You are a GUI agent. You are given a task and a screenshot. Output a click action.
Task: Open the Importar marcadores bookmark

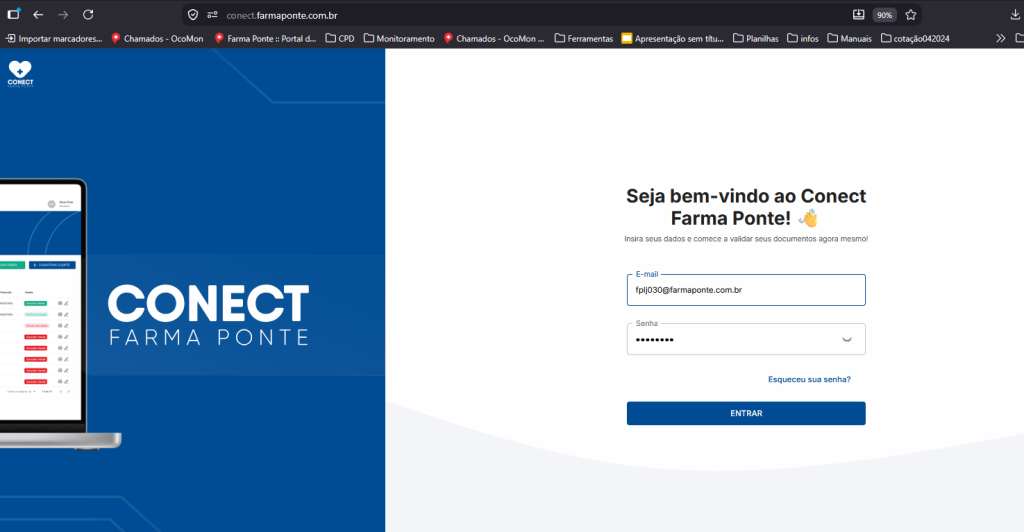tap(54, 39)
